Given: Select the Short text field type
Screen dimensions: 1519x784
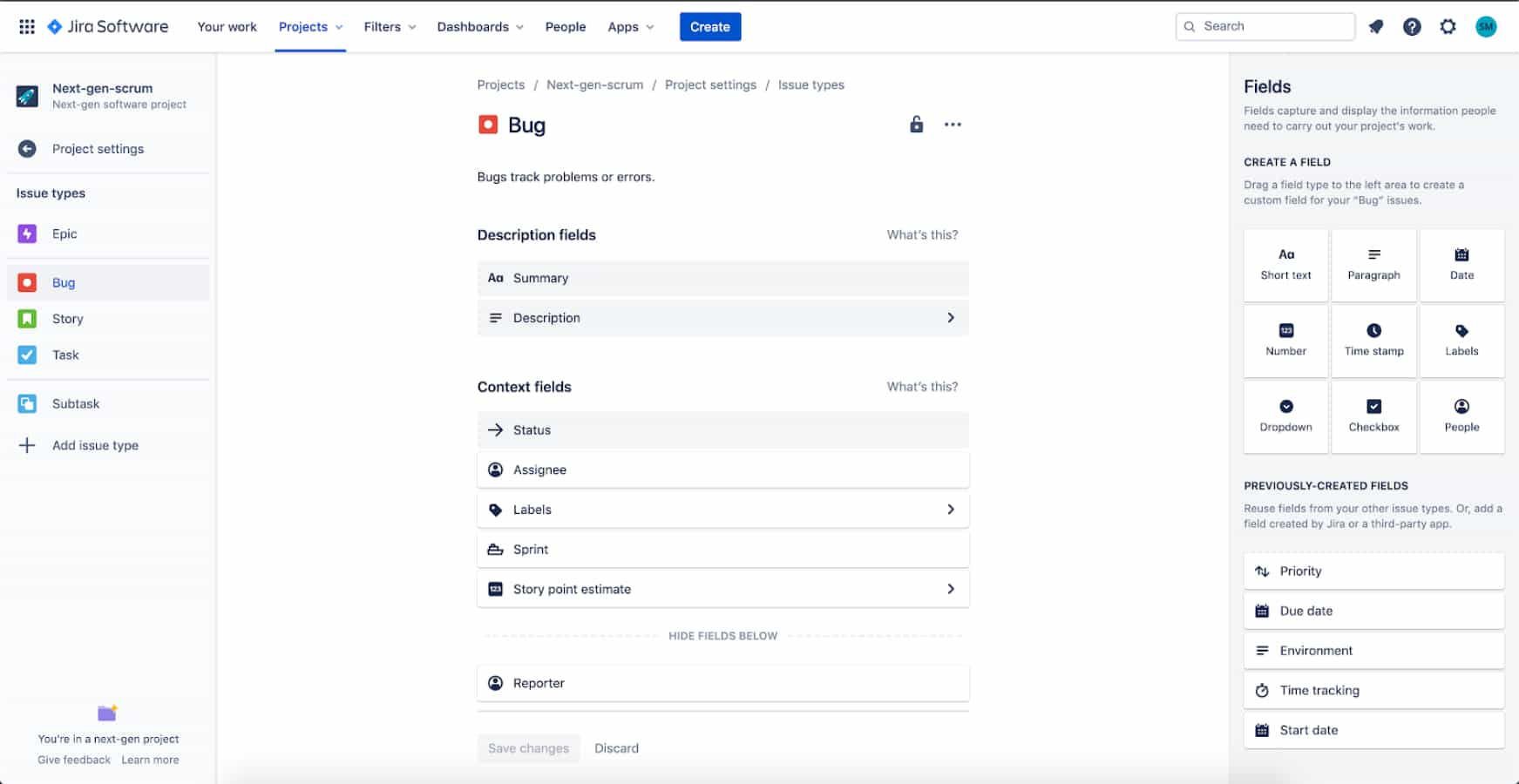Looking at the screenshot, I should tap(1285, 264).
